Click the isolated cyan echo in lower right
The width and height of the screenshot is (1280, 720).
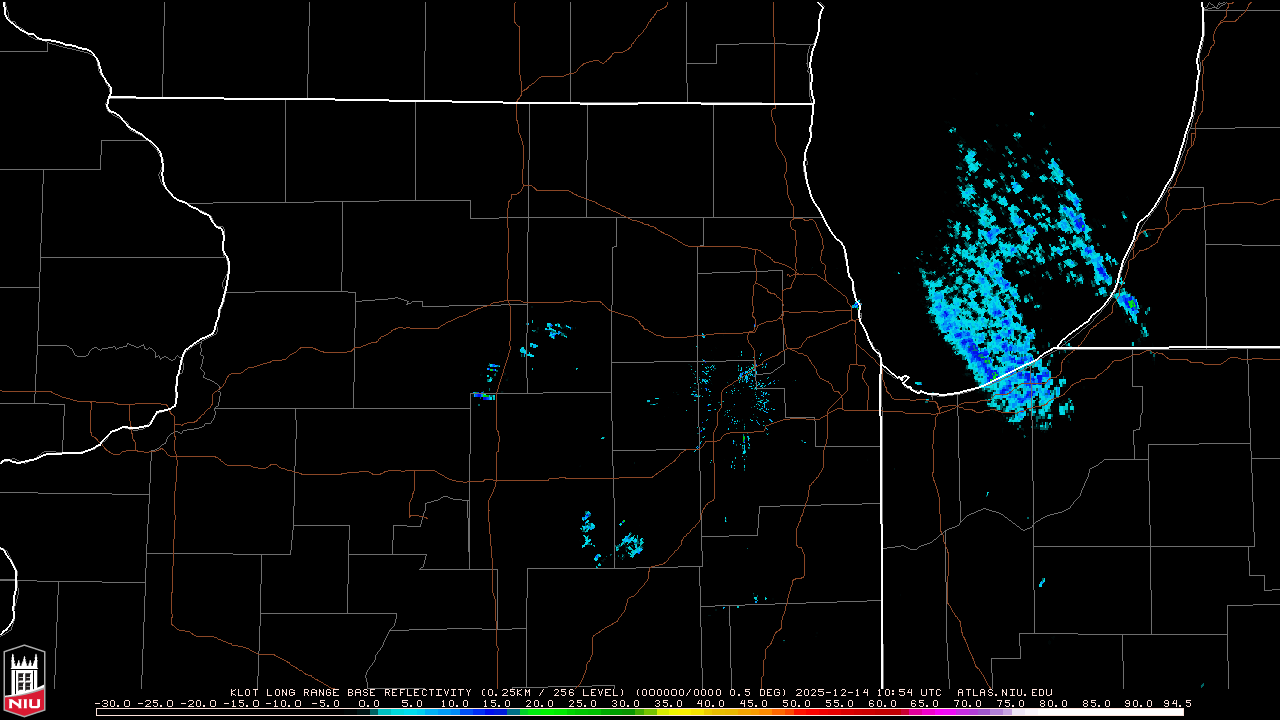click(x=1041, y=582)
